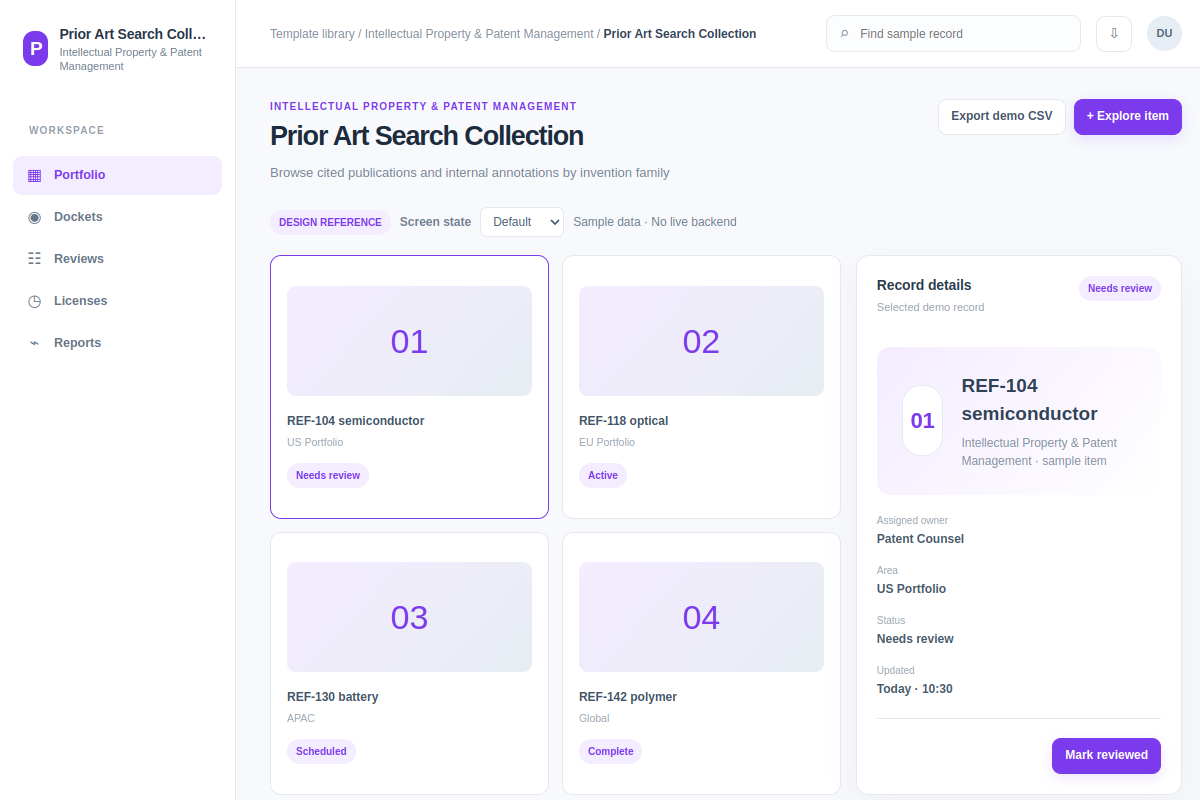Open the Screen state dropdown
Viewport: 1200px width, 800px height.
(x=522, y=222)
